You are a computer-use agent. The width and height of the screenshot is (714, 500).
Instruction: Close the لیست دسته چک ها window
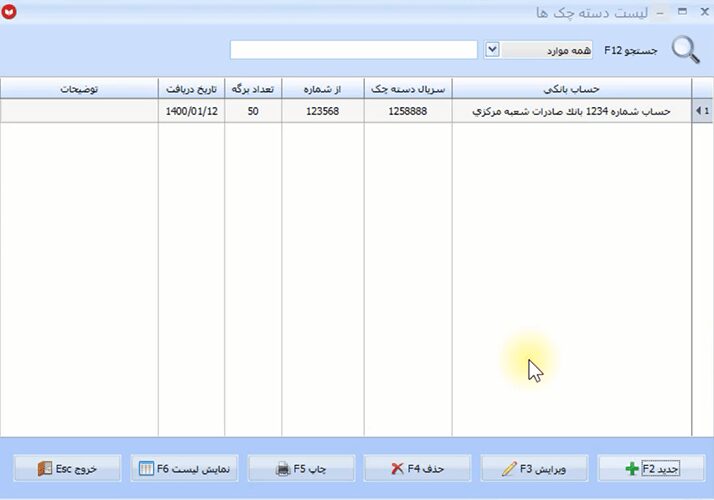pos(704,12)
